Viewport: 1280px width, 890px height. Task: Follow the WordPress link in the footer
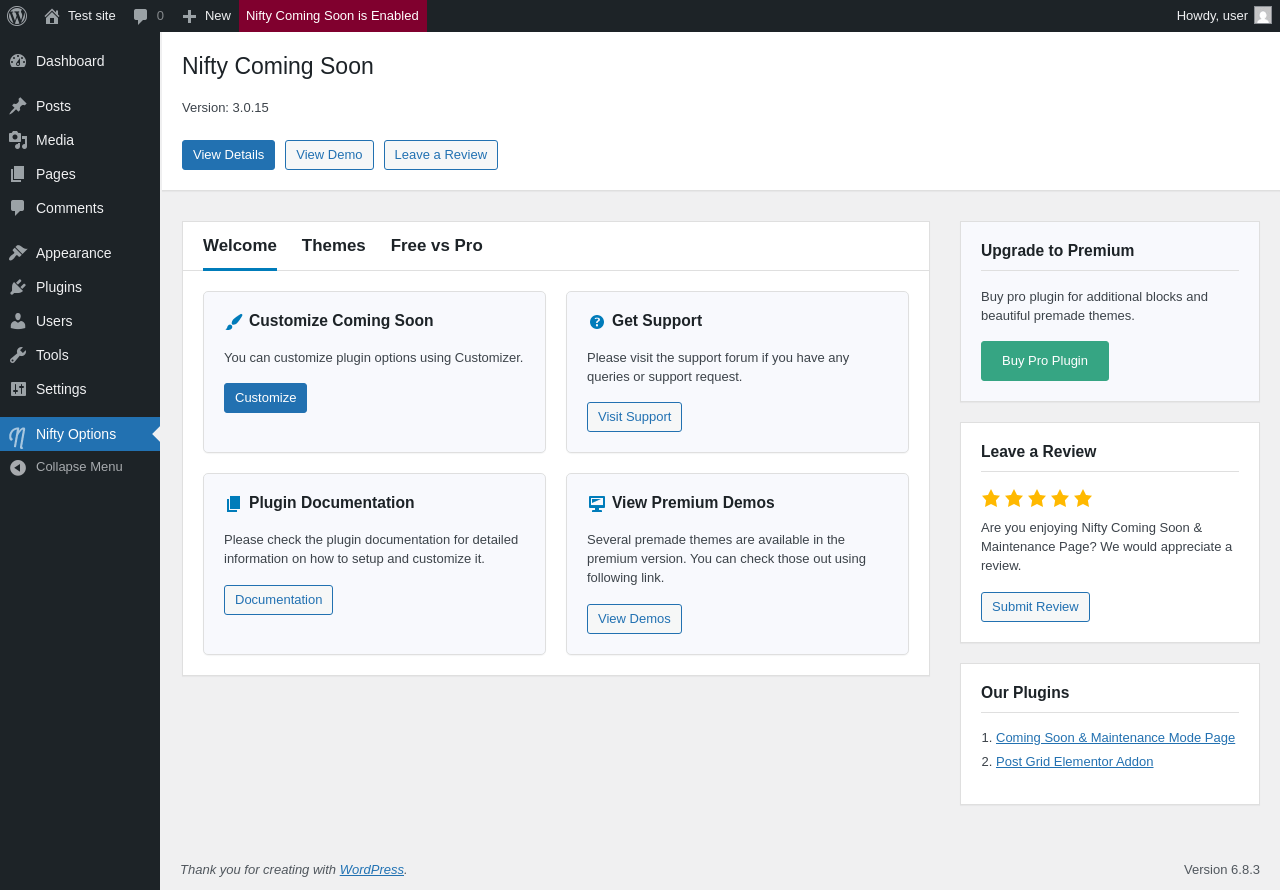(x=371, y=870)
